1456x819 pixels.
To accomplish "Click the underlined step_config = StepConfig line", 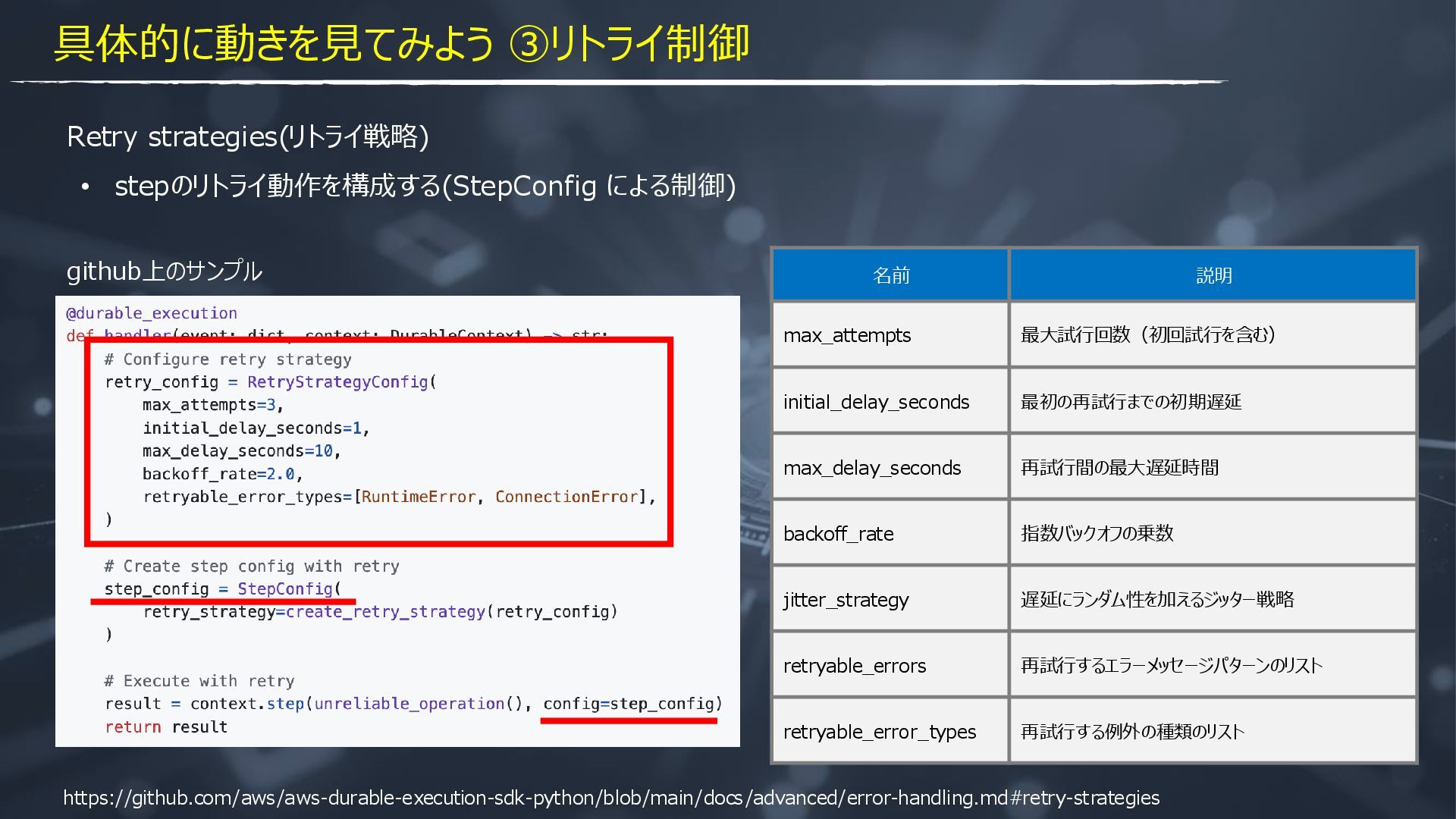I will coord(222,589).
